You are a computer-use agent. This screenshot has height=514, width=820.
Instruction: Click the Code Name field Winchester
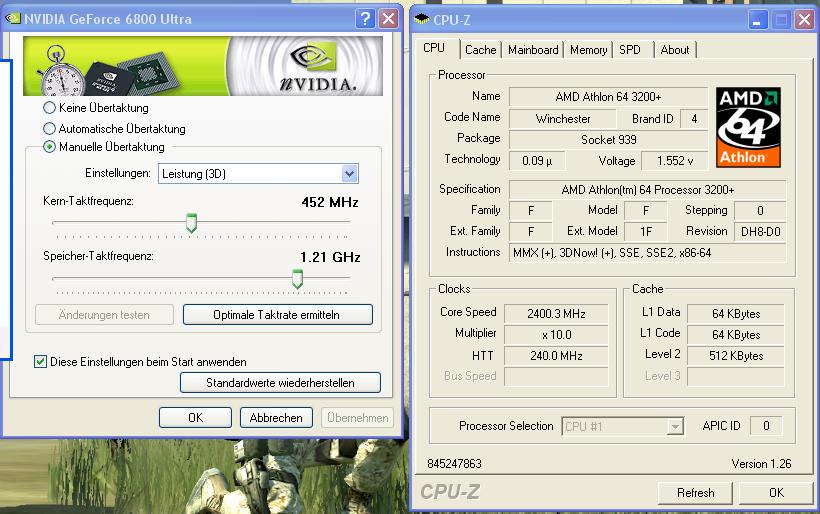pos(563,119)
